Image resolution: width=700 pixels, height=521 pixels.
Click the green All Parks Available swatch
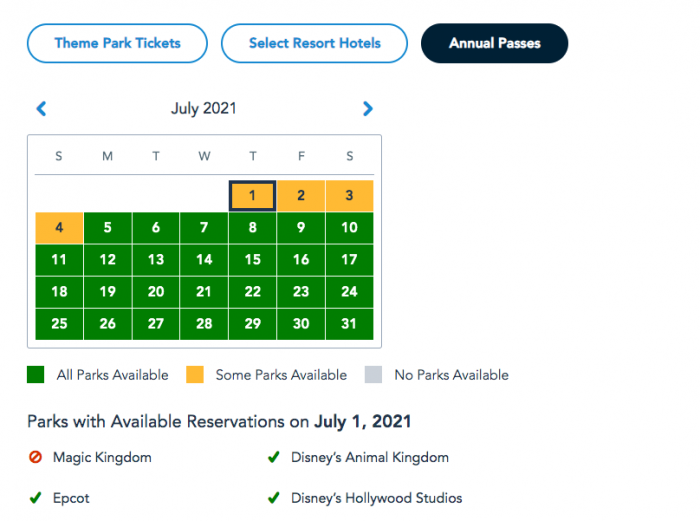tap(36, 375)
